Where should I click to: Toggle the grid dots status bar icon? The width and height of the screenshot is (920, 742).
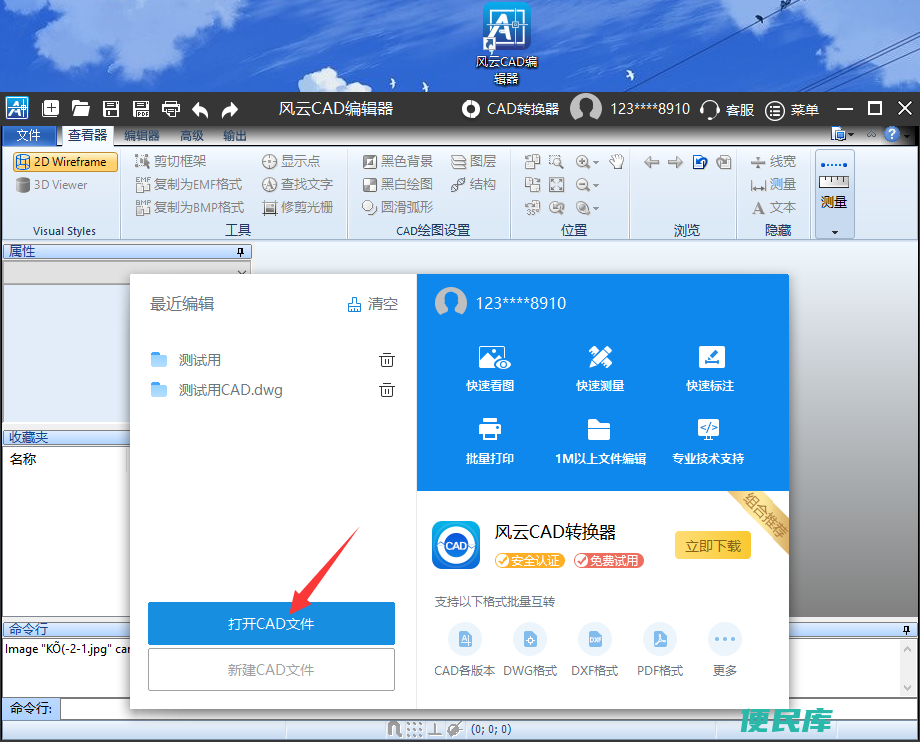[414, 729]
